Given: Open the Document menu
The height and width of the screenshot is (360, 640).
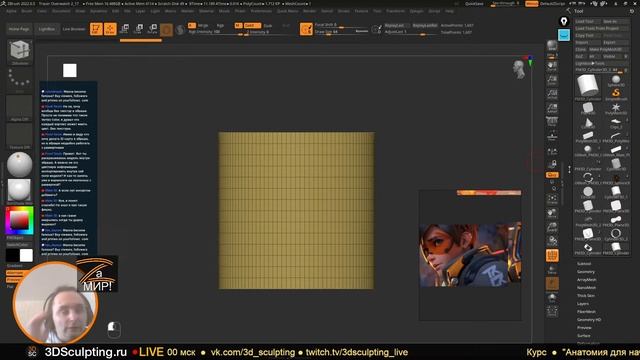Looking at the screenshot, I should pyautogui.click(x=61, y=11).
